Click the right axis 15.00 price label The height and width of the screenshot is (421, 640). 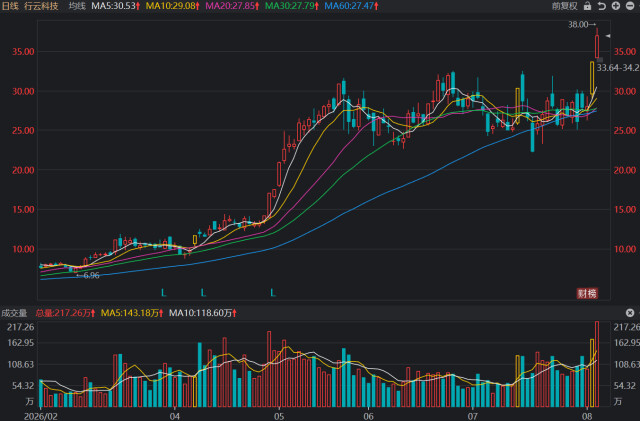(625, 209)
